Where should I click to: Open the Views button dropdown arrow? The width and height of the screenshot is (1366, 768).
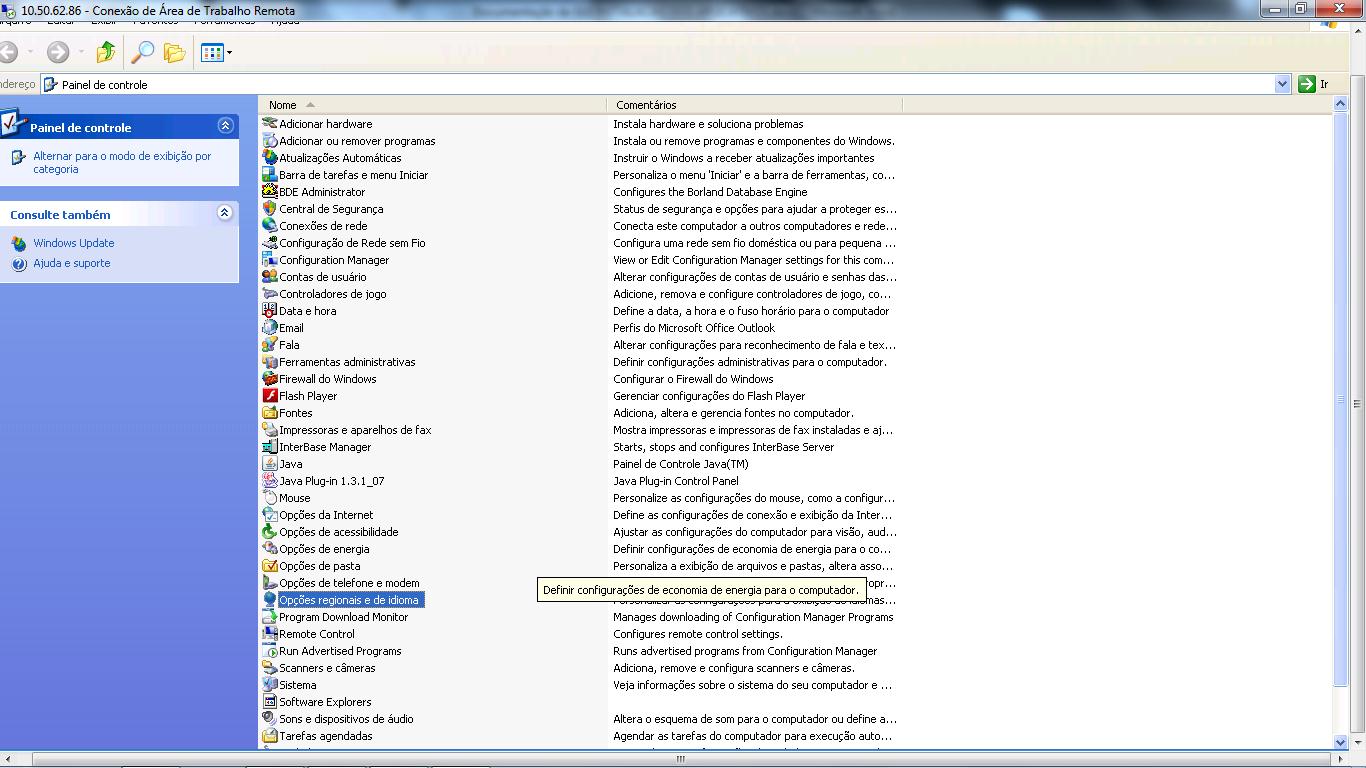[230, 53]
